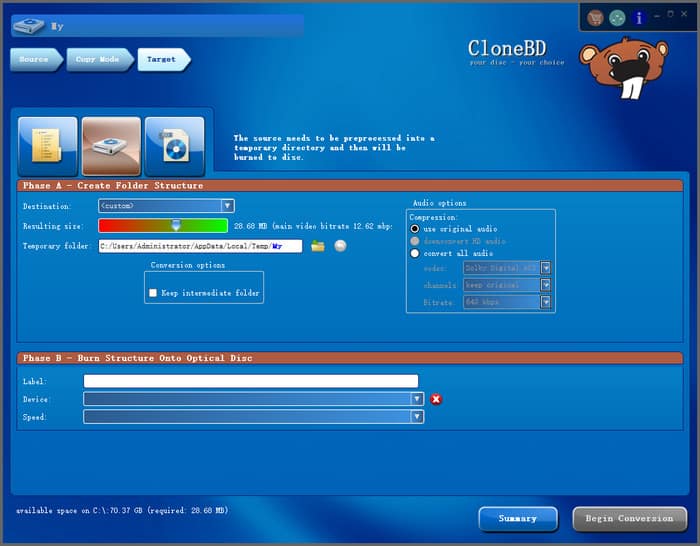Select the disc drive output target icon
Screen dimensions: 700x546
click(x=111, y=144)
